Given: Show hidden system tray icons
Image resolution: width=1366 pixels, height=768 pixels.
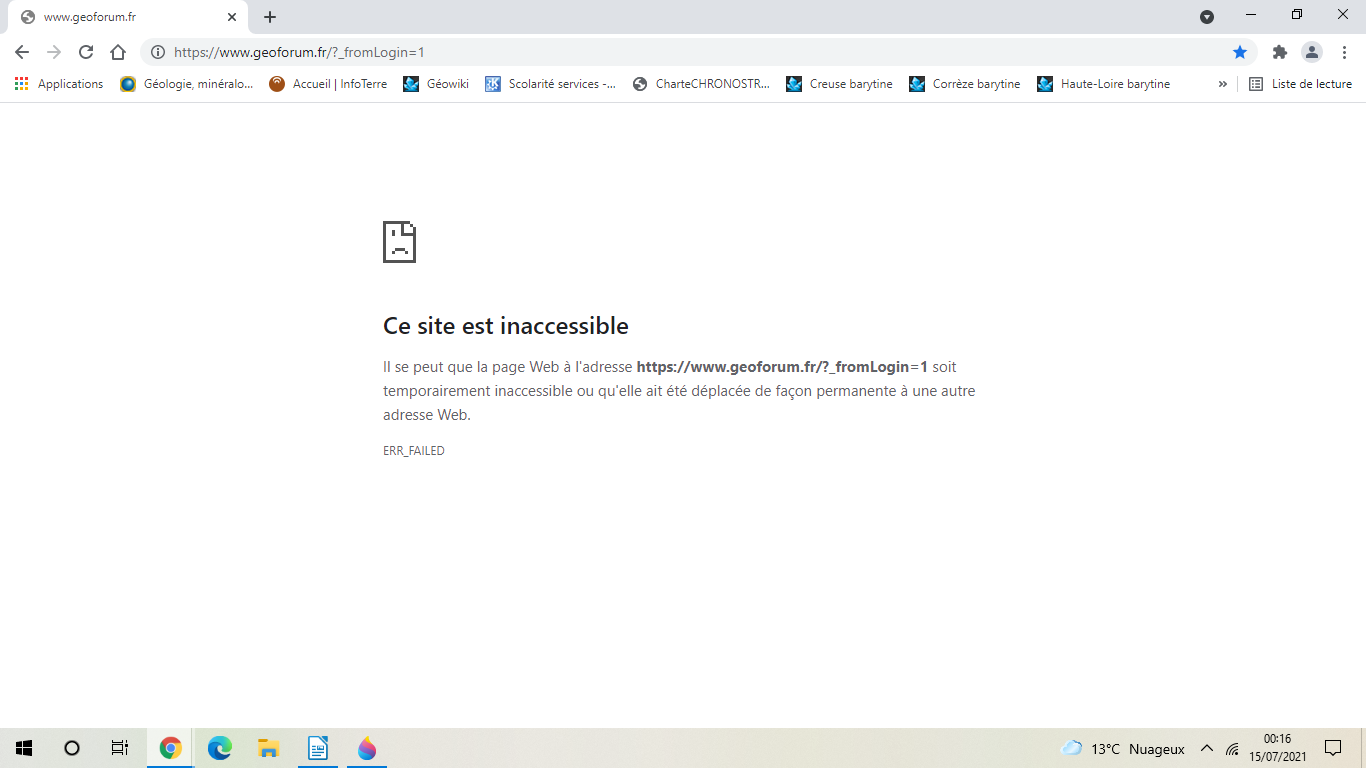Looking at the screenshot, I should click(1207, 748).
